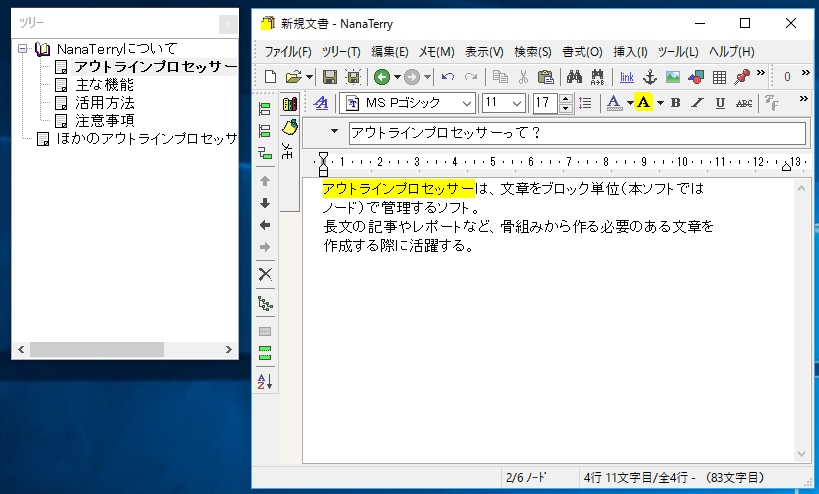The image size is (819, 494).
Task: Toggle bold formatting
Action: (x=675, y=103)
